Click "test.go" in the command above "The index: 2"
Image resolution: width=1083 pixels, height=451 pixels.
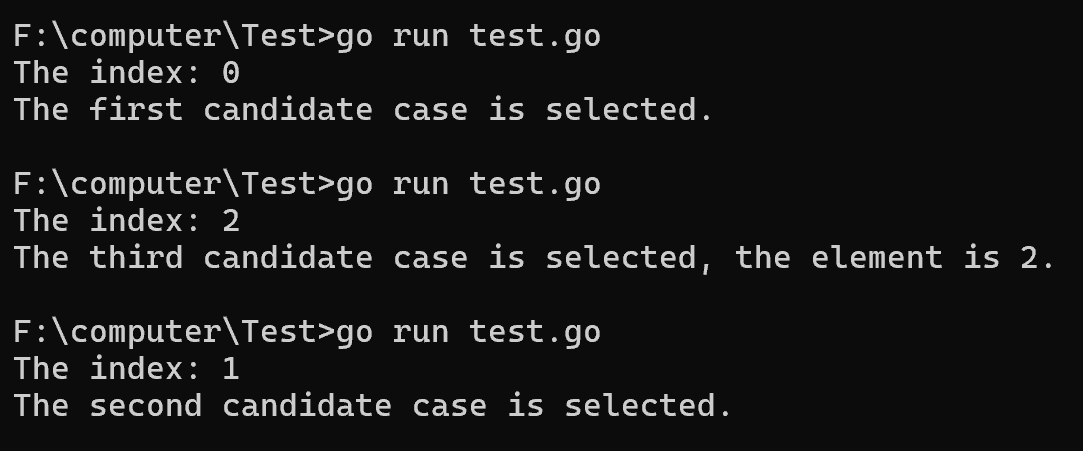click(x=535, y=184)
